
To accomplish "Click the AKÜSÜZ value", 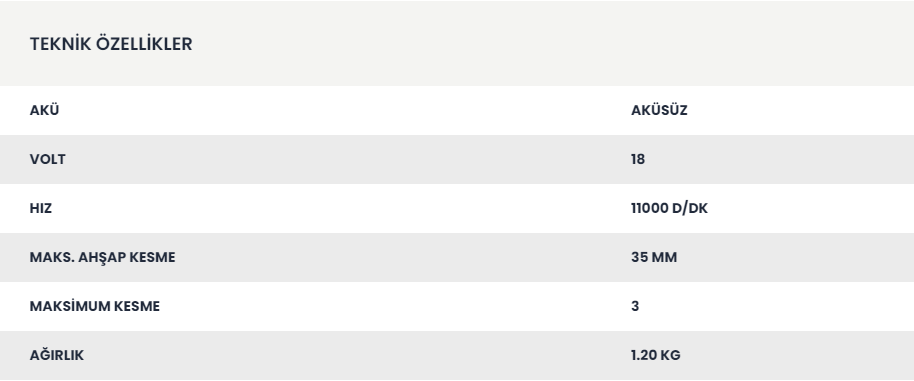I will coord(659,110).
